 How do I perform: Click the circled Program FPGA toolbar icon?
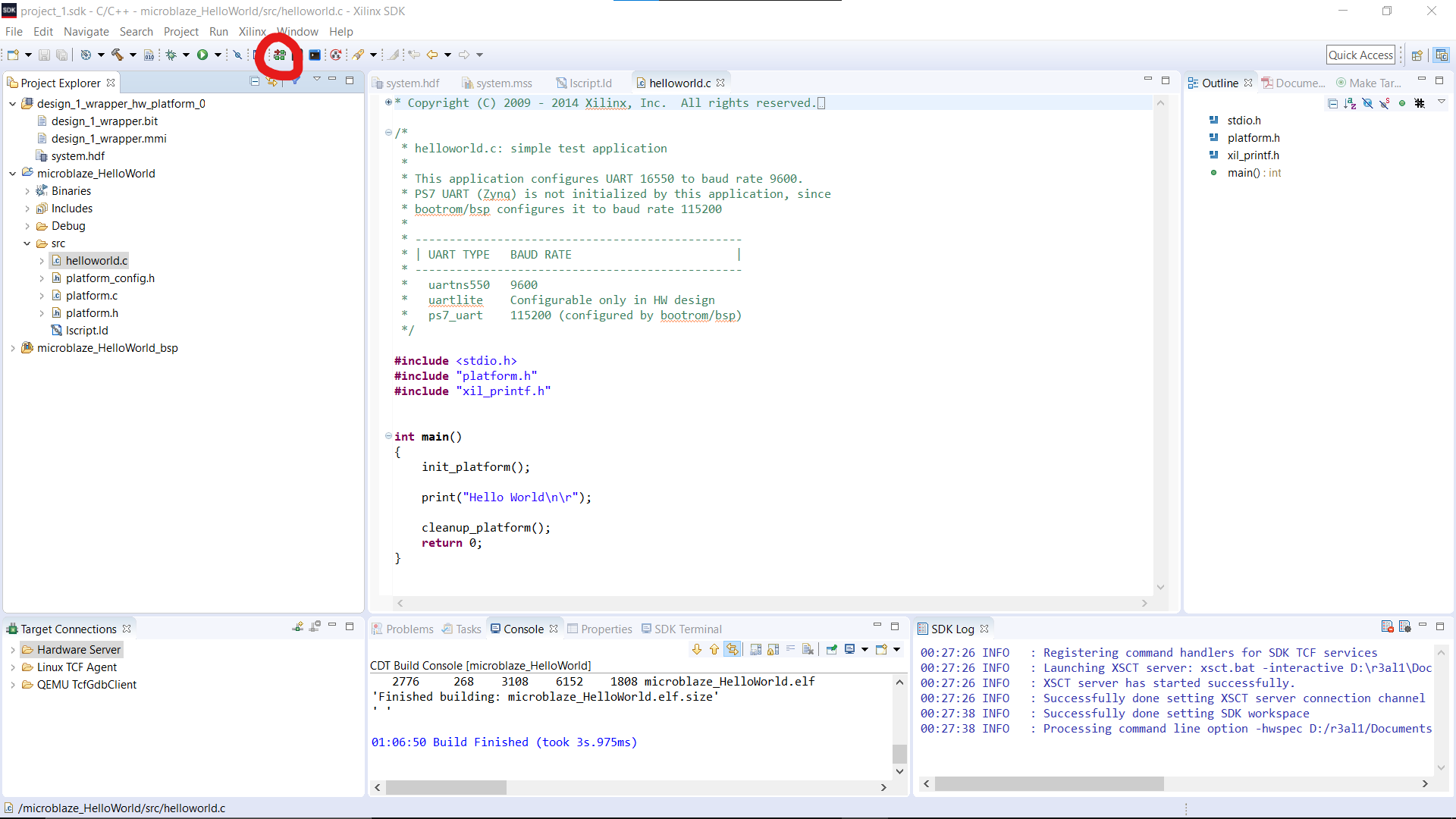[x=278, y=55]
